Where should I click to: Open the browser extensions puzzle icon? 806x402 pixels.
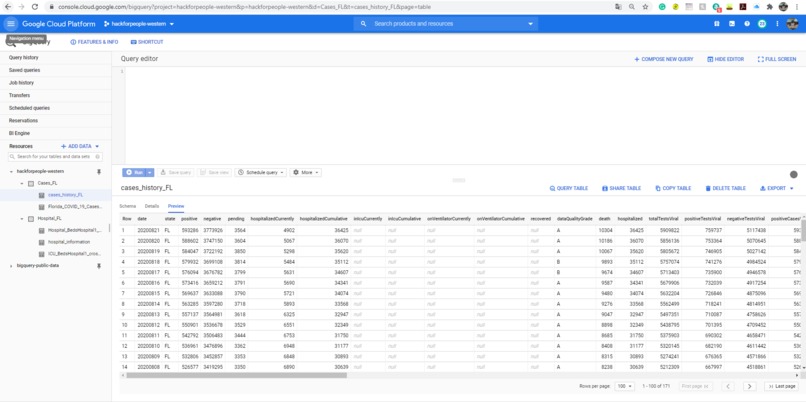(770, 7)
